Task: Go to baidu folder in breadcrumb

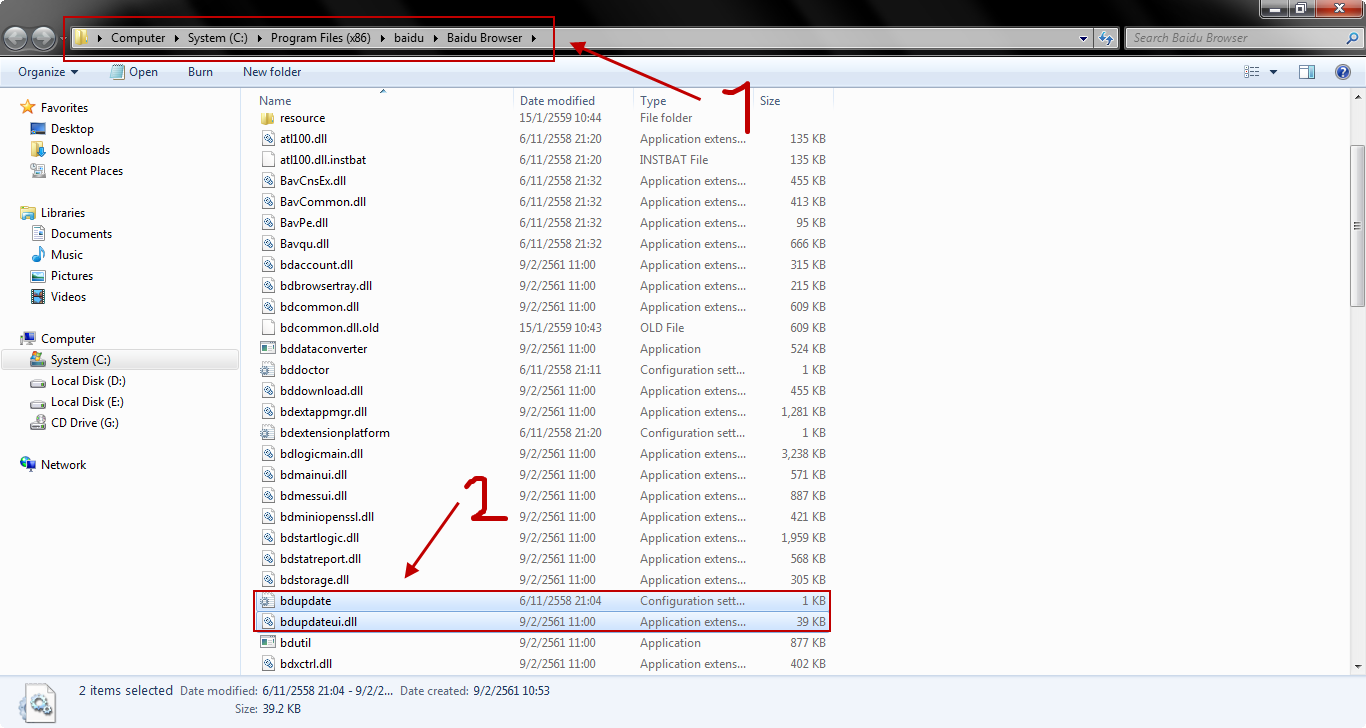Action: tap(409, 39)
